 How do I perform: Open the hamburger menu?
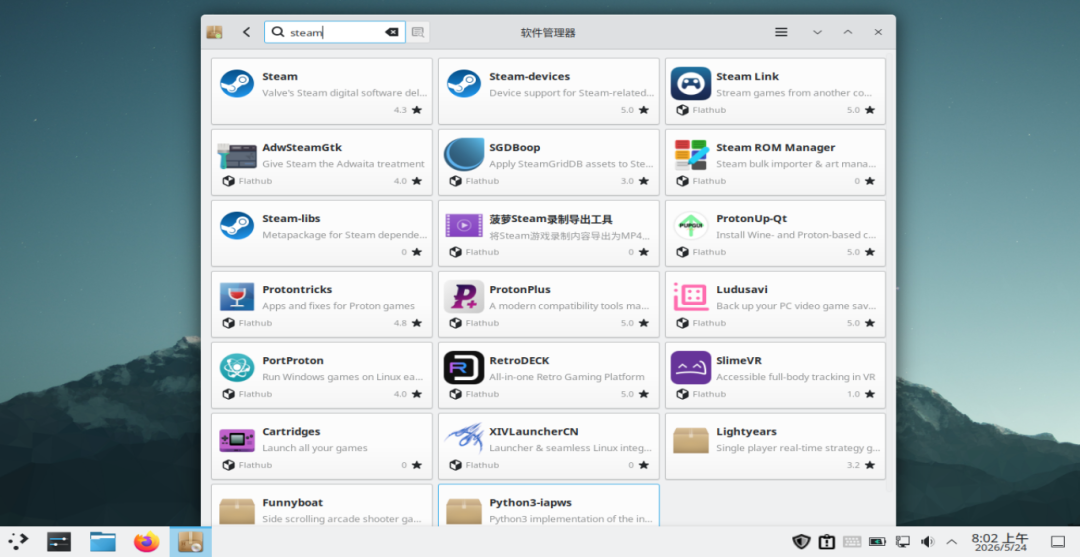pyautogui.click(x=781, y=32)
